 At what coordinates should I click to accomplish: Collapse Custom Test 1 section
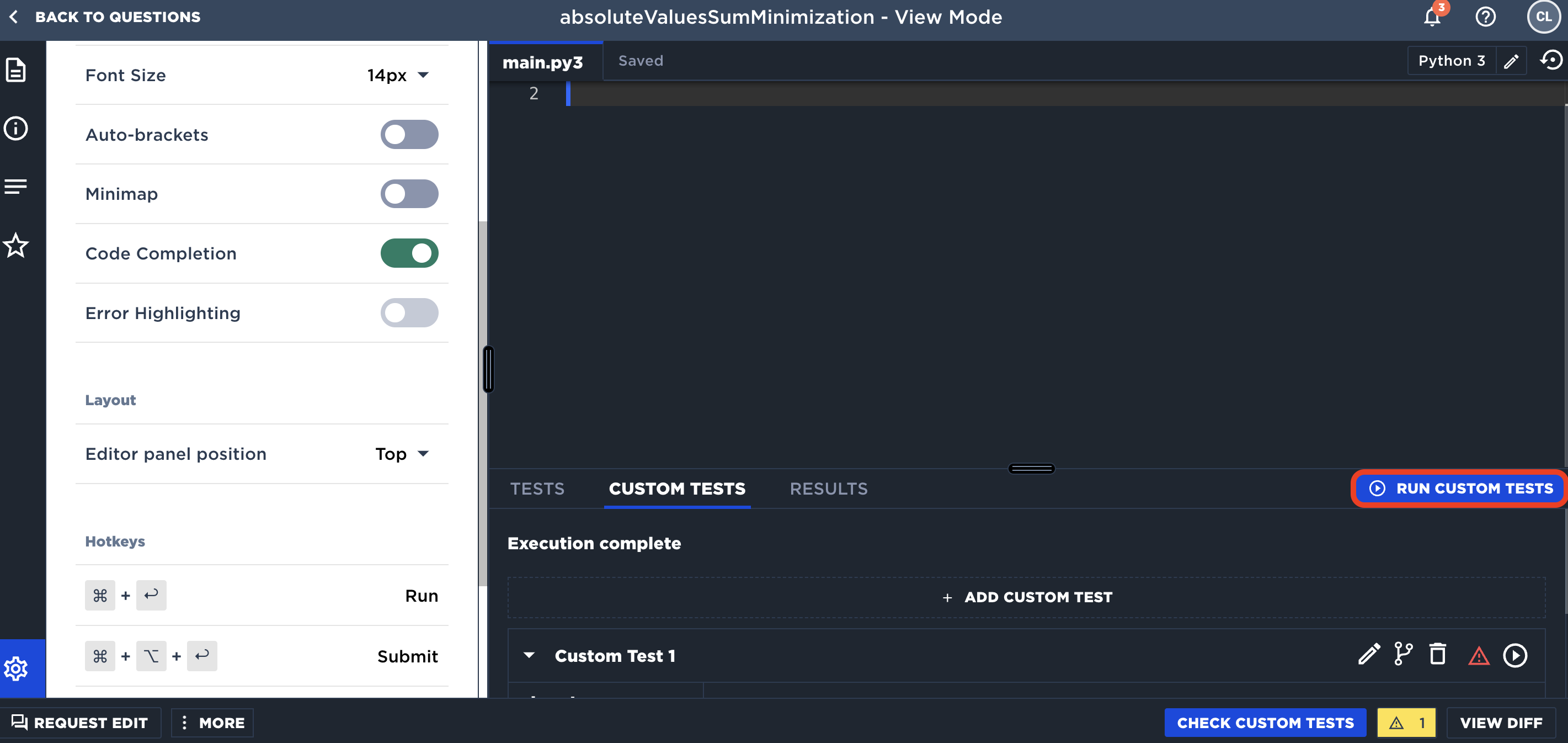[x=529, y=655]
